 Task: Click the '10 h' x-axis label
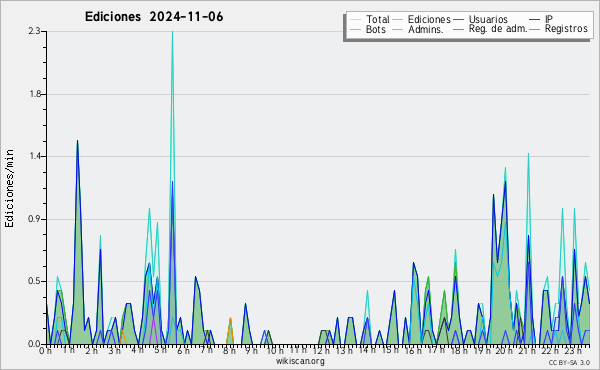pyautogui.click(x=275, y=351)
